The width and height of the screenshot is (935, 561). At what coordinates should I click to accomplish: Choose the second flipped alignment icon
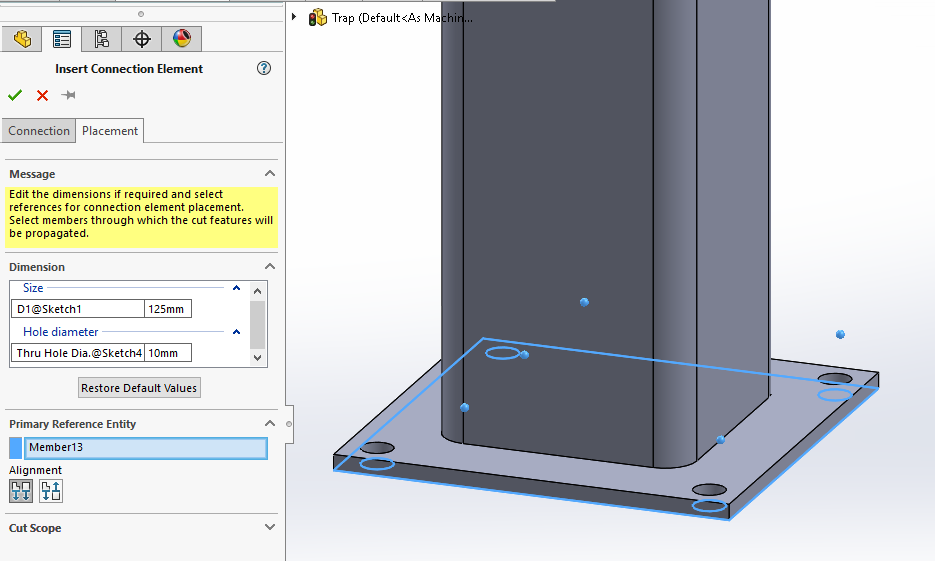coord(51,491)
